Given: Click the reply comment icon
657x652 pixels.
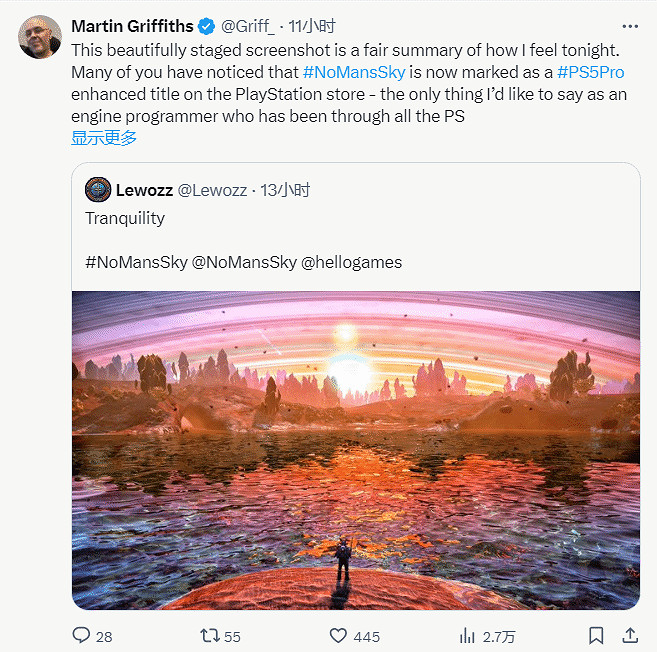Looking at the screenshot, I should click(x=81, y=635).
